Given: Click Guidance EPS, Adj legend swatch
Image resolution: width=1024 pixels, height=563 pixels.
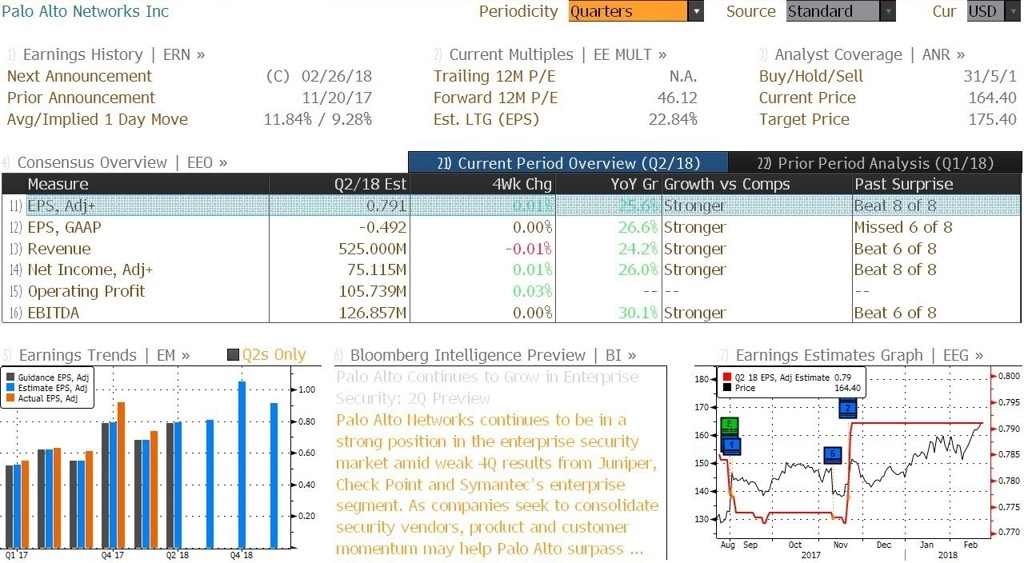Looking at the screenshot, I should (10, 378).
